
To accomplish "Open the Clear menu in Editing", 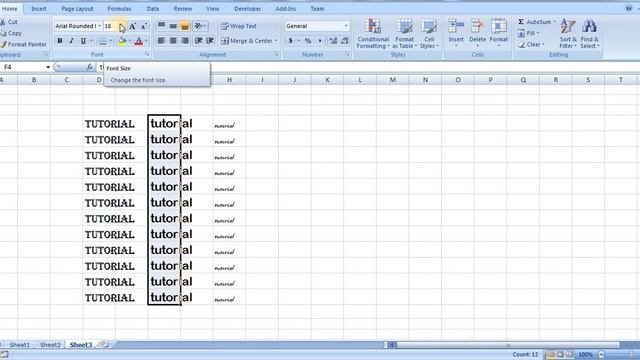I will pos(531,44).
